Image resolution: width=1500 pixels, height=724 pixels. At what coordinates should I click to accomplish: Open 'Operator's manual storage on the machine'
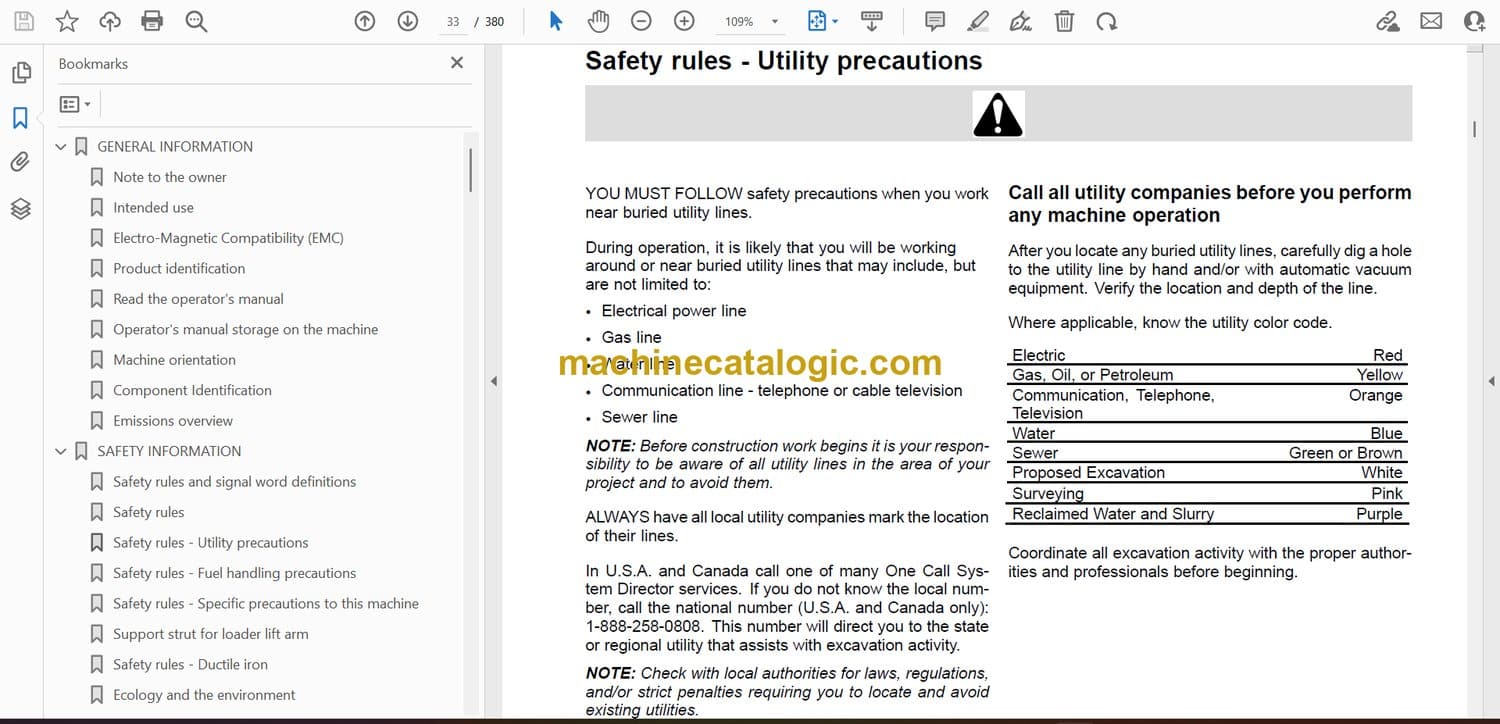click(x=246, y=329)
